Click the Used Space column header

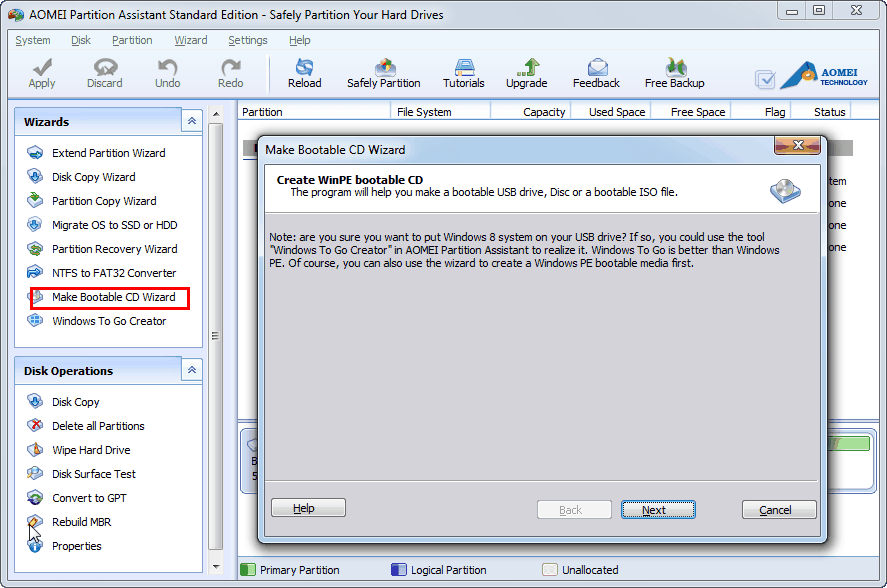(611, 111)
